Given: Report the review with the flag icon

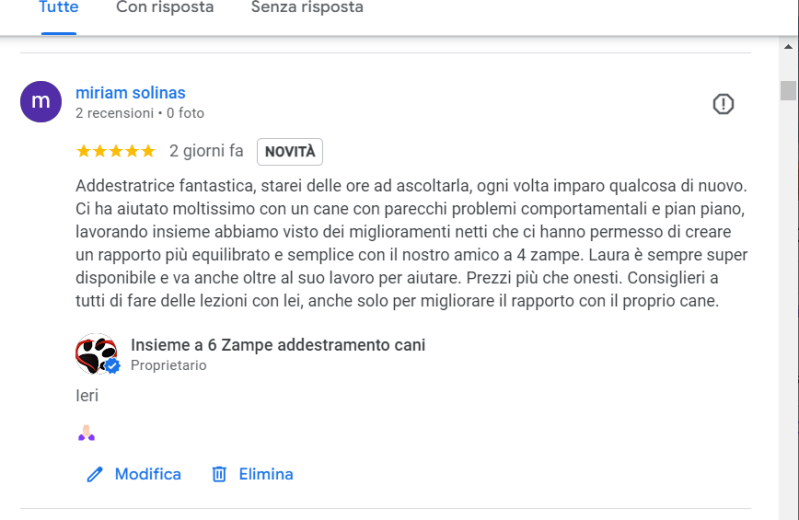Looking at the screenshot, I should pyautogui.click(x=723, y=104).
